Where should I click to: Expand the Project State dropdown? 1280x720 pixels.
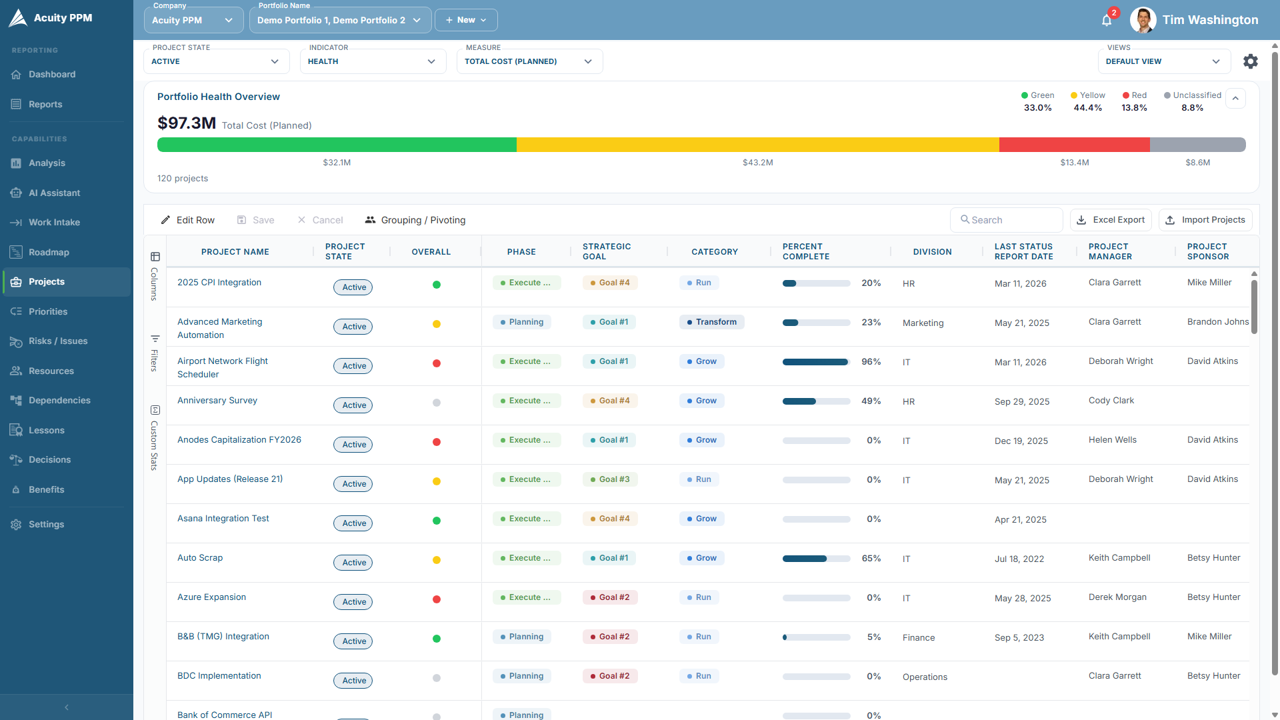[216, 61]
